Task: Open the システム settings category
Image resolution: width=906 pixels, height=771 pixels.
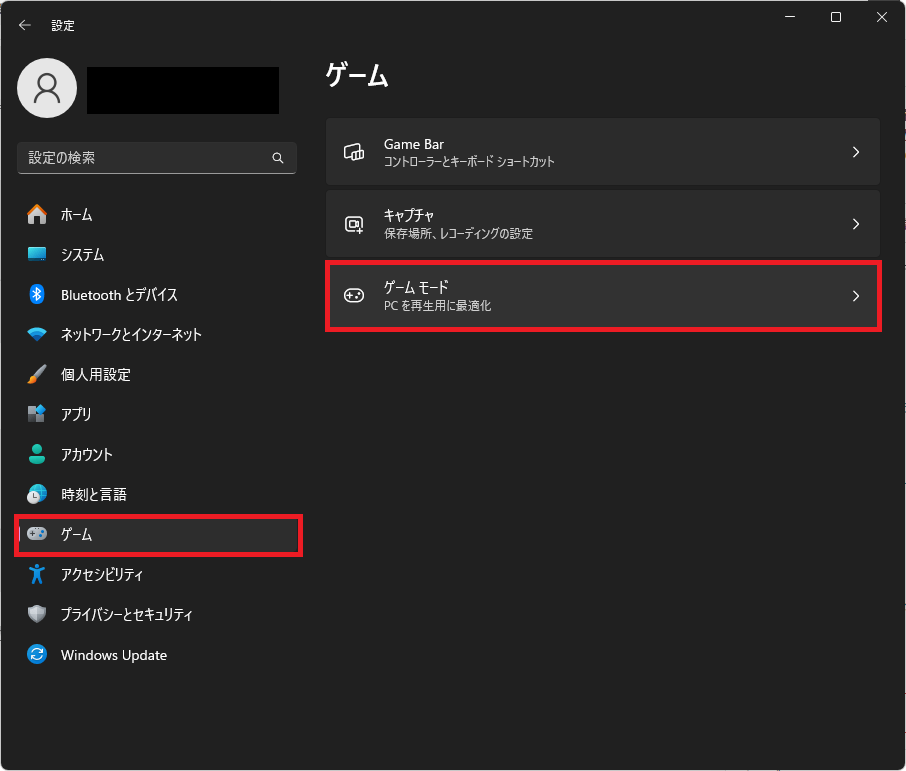Action: point(82,254)
